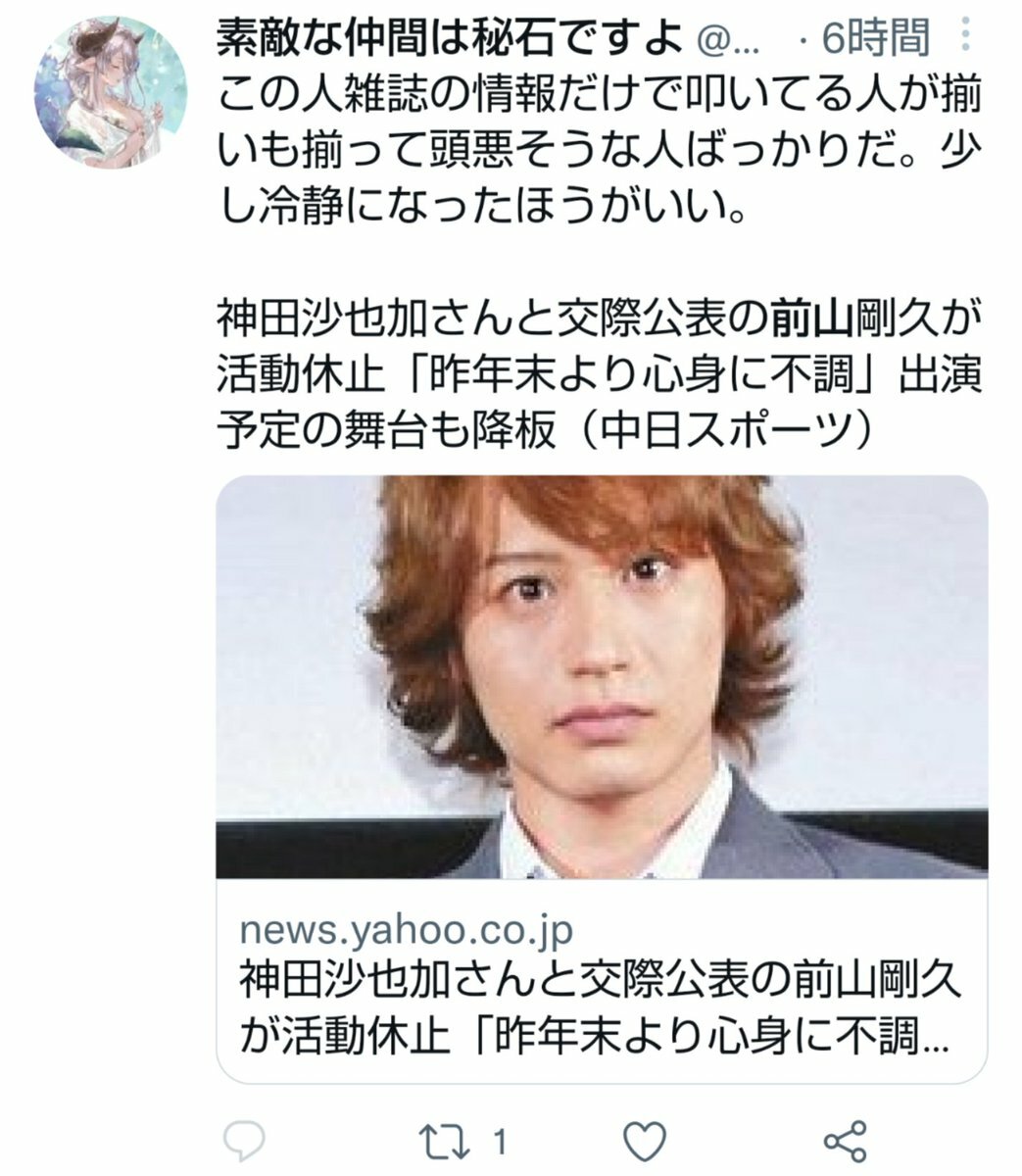Click the retweet count number 1
This screenshot has width=1022, height=1176.
tap(500, 1141)
